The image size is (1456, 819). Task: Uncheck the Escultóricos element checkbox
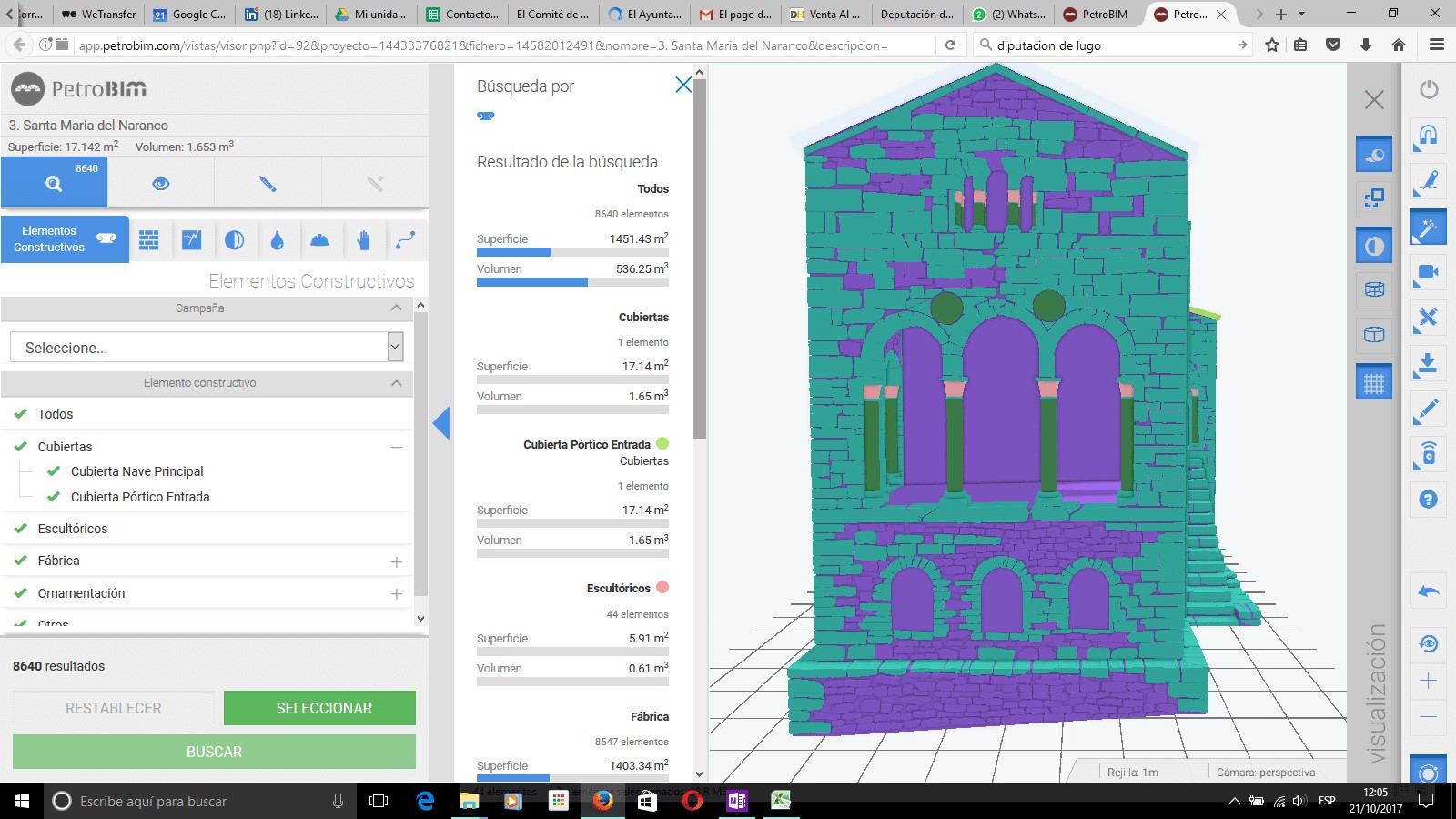pyautogui.click(x=21, y=529)
